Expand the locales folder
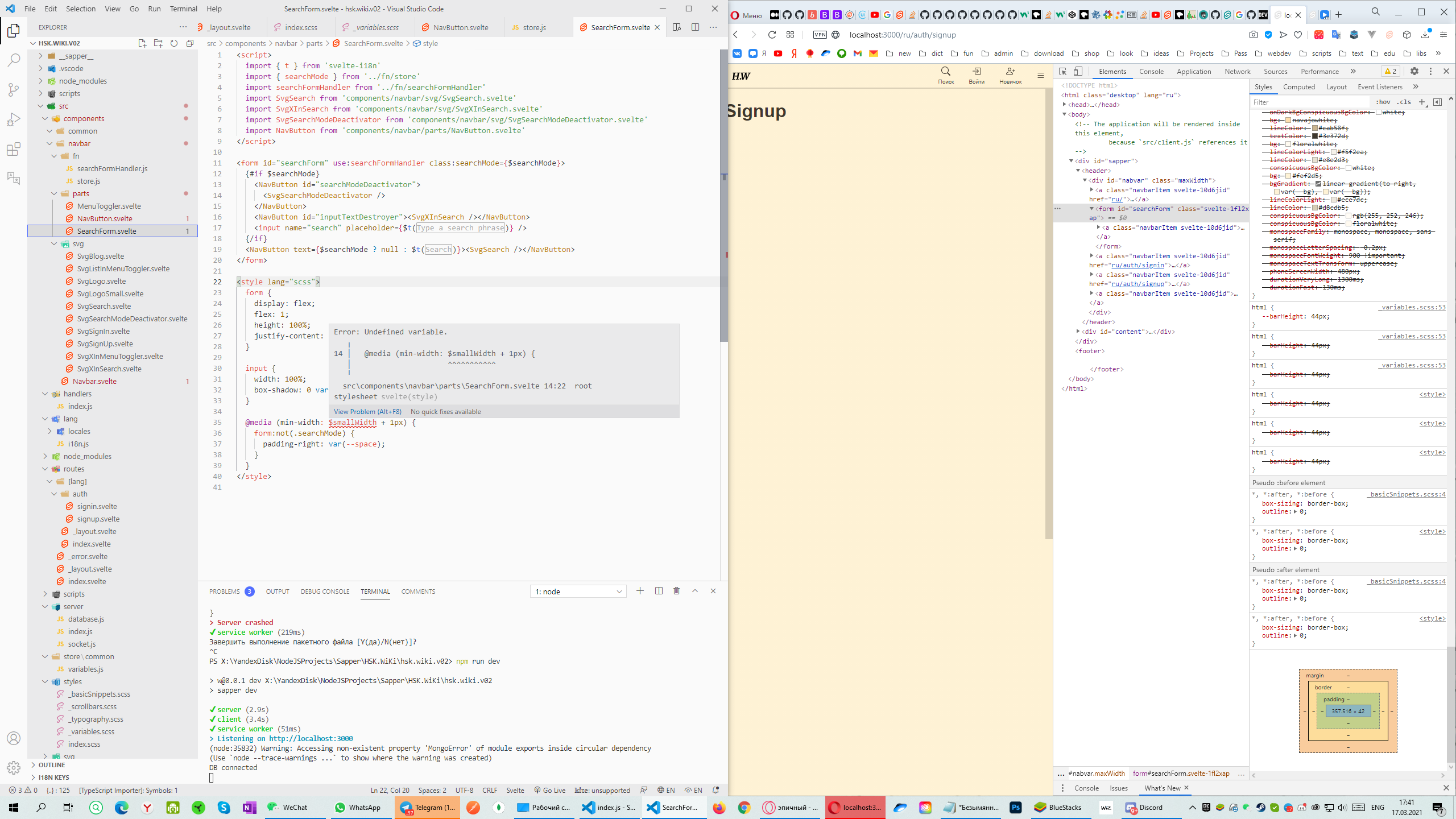 (50, 431)
